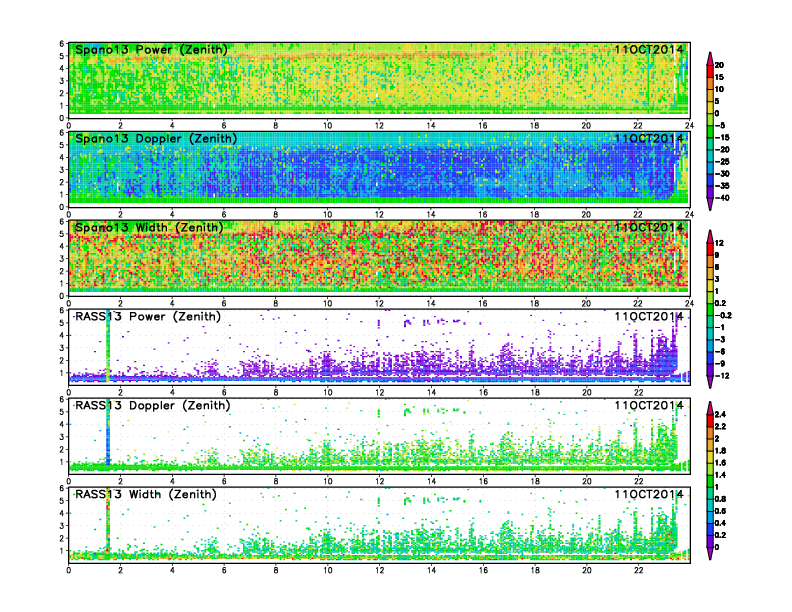Click the colorbar label -40
792x612 pixels.
point(722,198)
